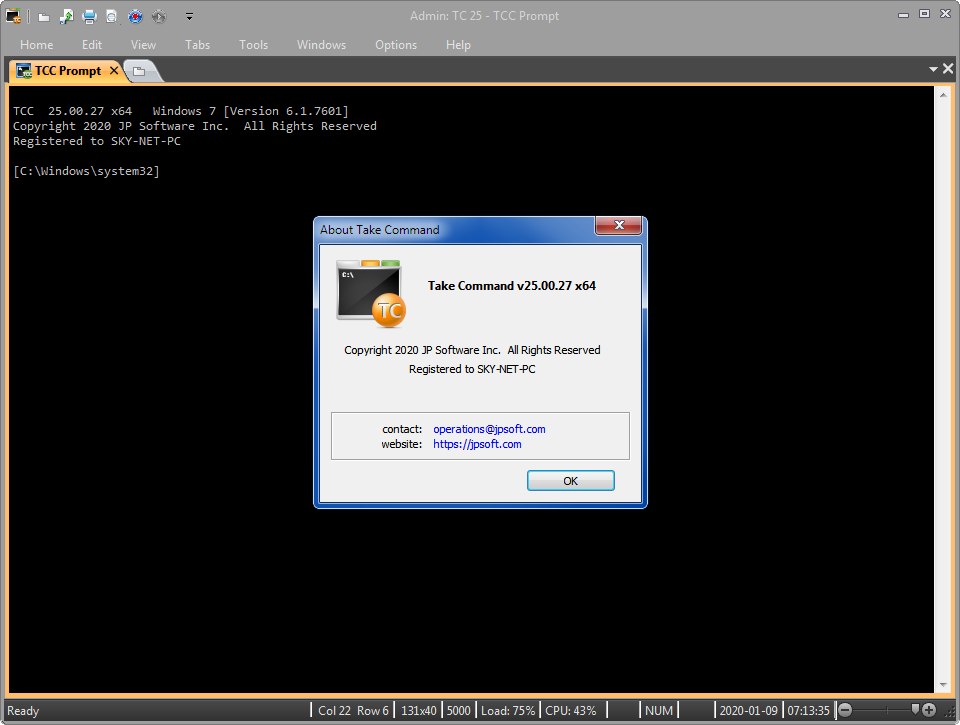960x725 pixels.
Task: Click the red Record macro icon
Action: (x=135, y=17)
